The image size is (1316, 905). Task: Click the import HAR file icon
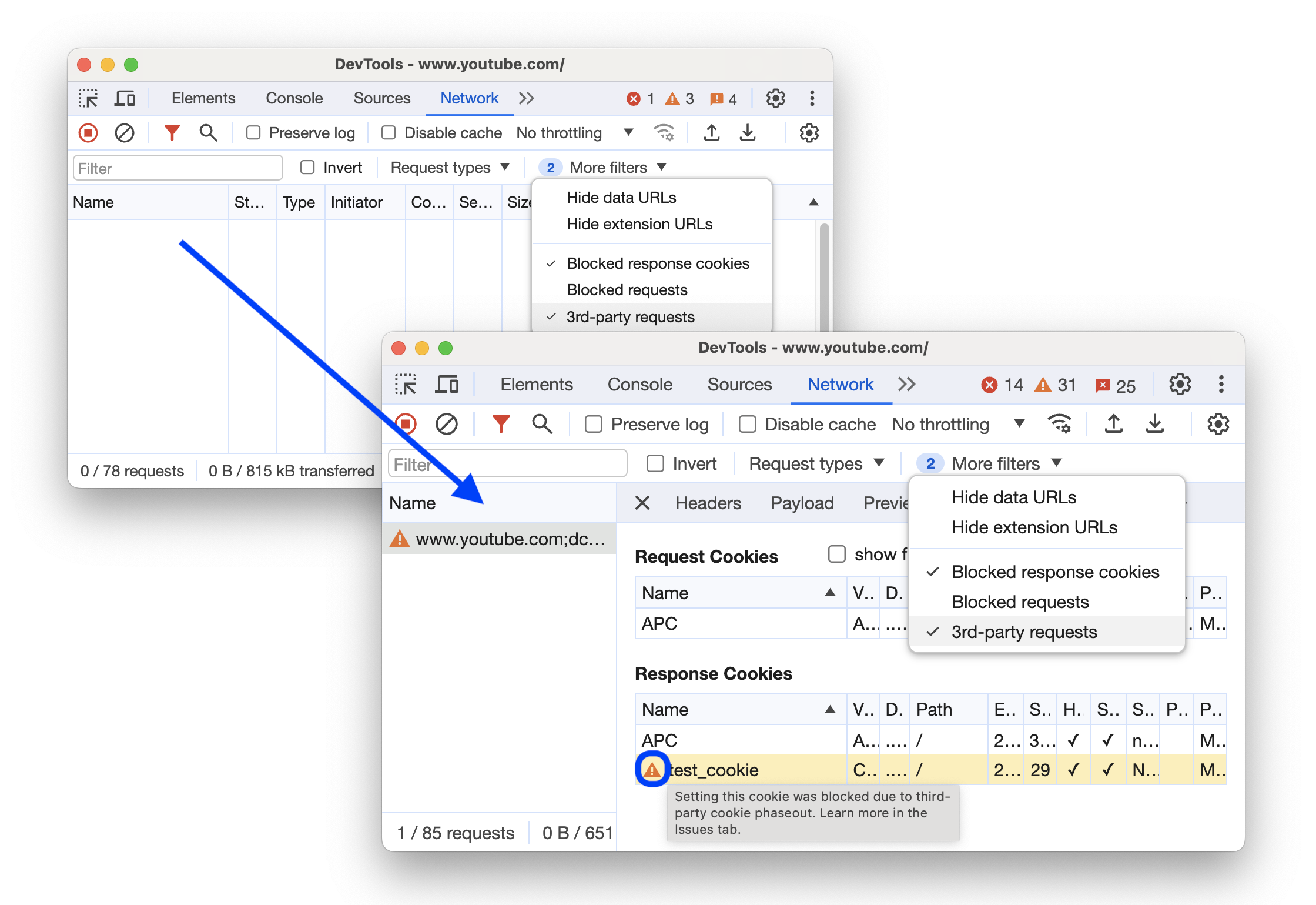tap(1113, 422)
